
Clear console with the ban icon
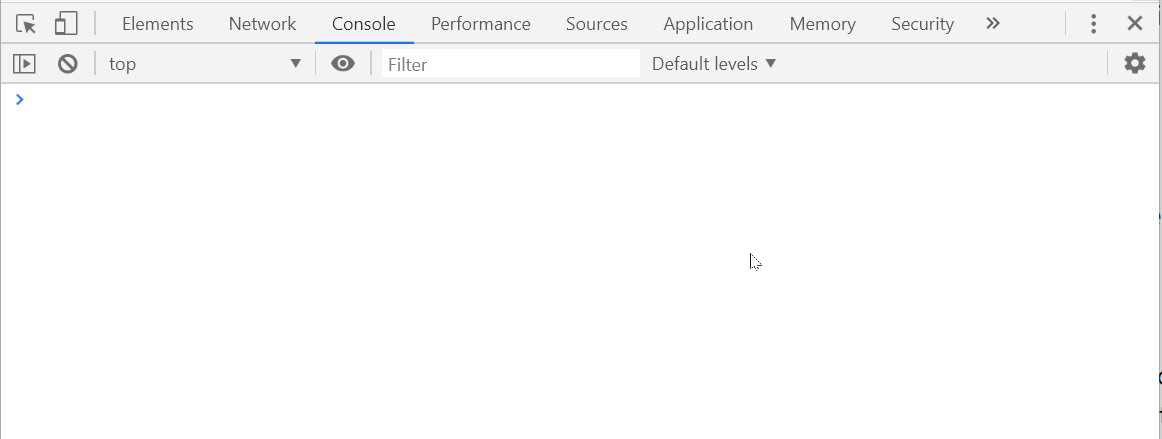[x=67, y=64]
